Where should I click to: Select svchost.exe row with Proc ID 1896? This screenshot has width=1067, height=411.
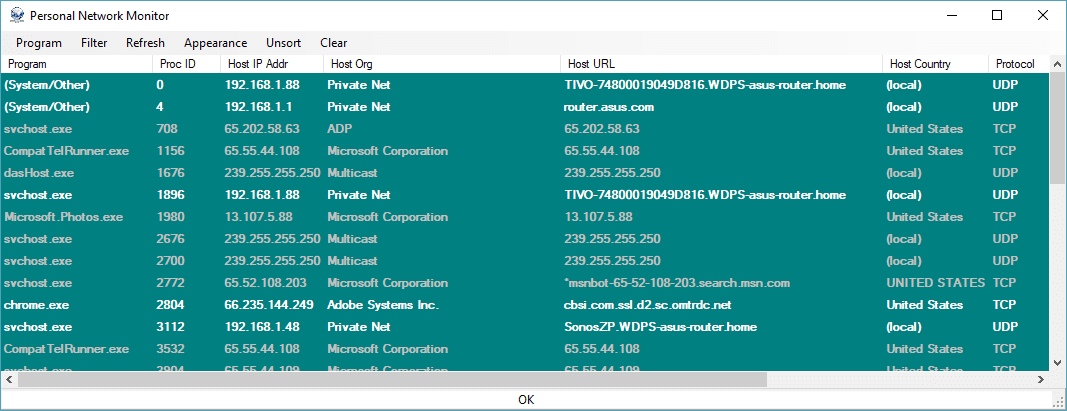525,195
